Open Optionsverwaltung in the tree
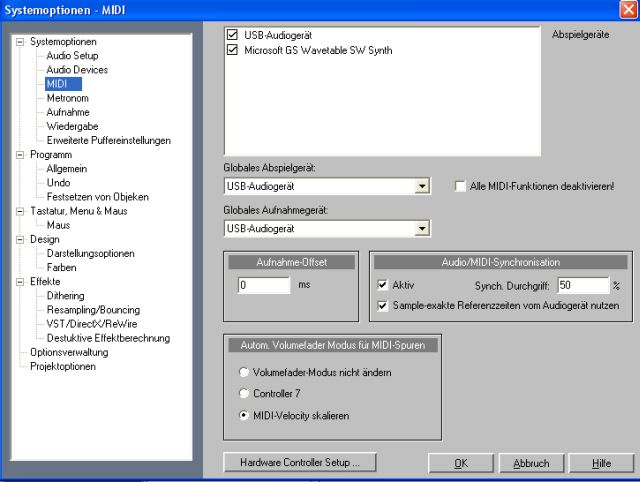 pos(69,352)
